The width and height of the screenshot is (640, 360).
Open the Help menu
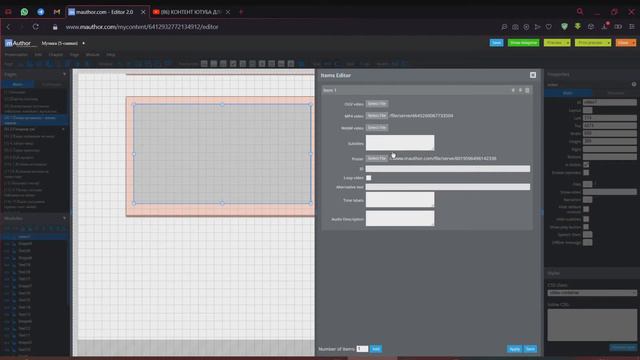(x=111, y=54)
